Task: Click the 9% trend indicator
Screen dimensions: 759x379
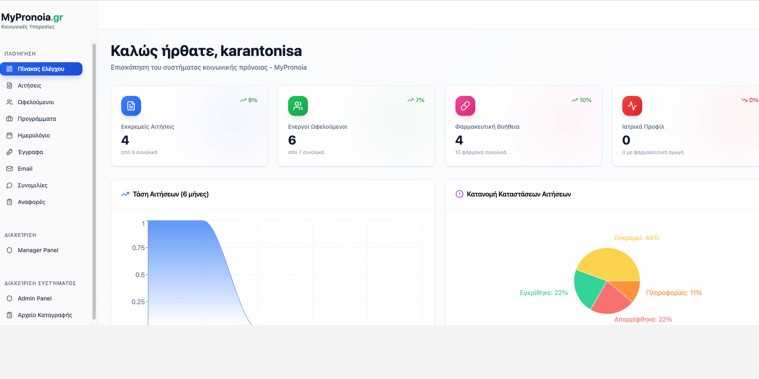Action: pyautogui.click(x=249, y=100)
